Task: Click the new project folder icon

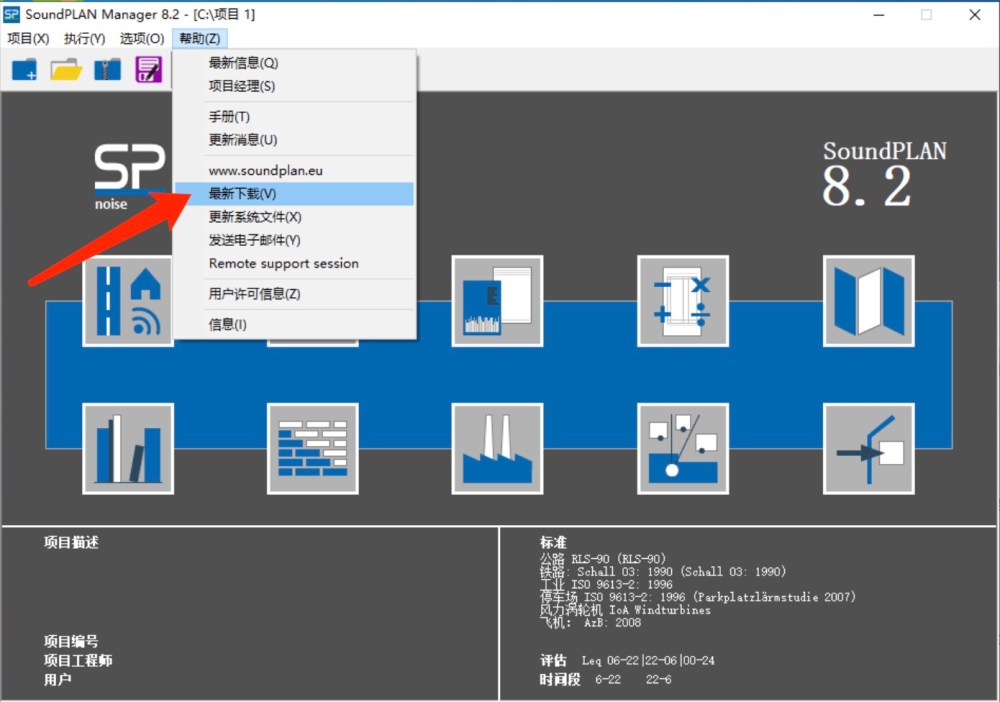Action: point(24,69)
